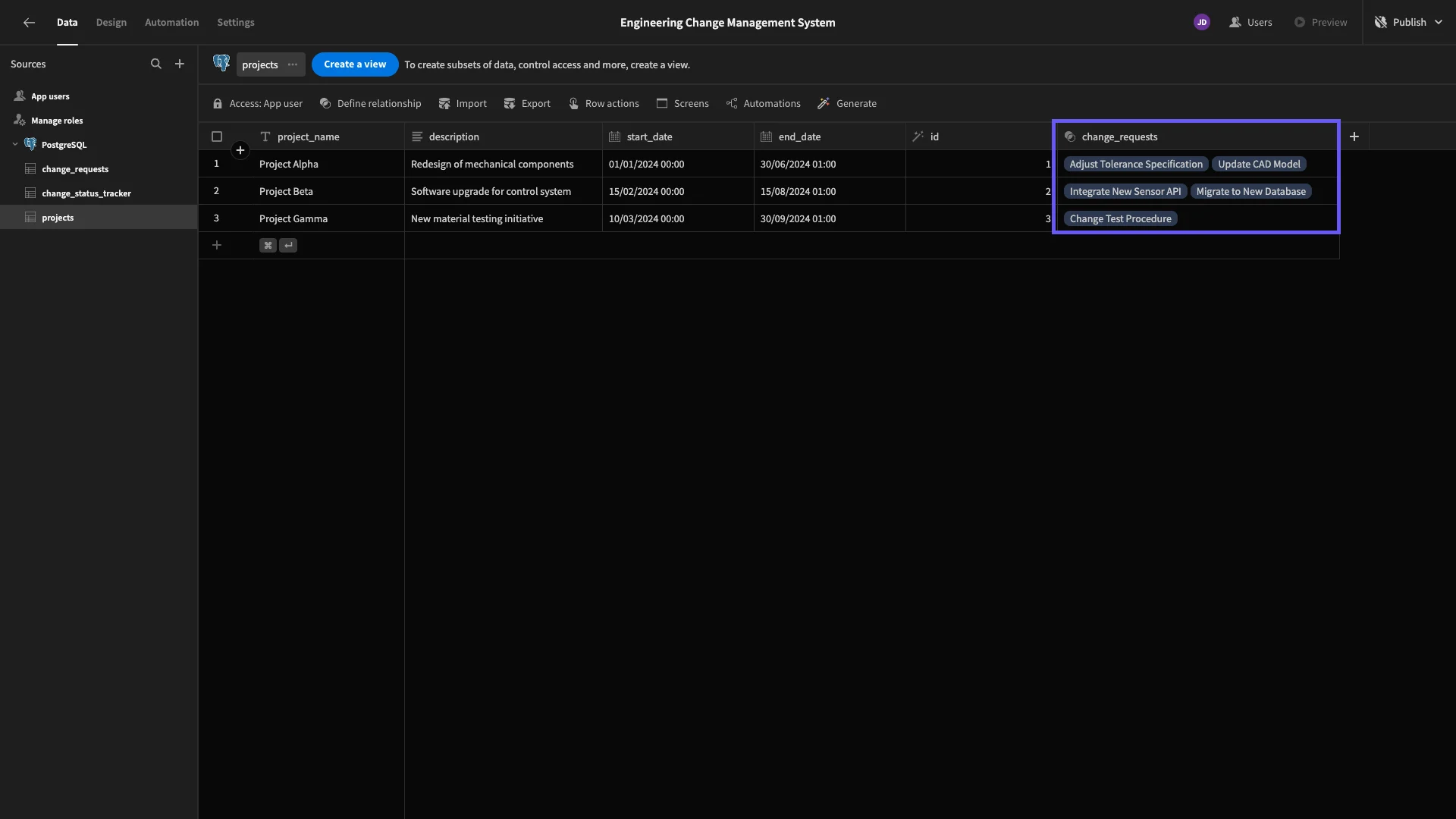
Task: Add a new column with plus icon
Action: [x=1354, y=136]
